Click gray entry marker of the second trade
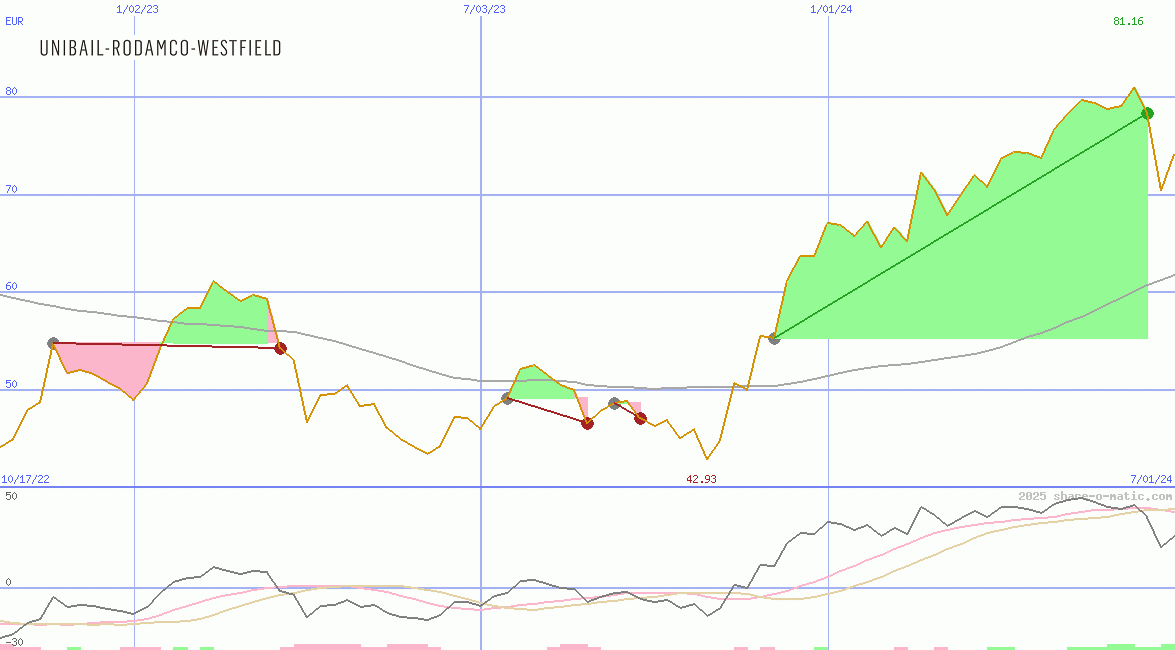This screenshot has height=650, width=1175. (507, 398)
